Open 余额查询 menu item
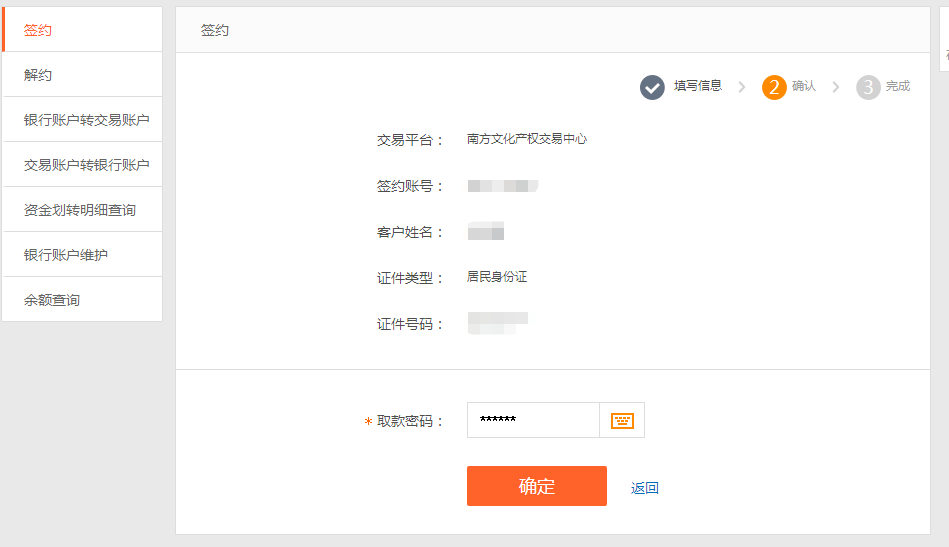Image resolution: width=949 pixels, height=547 pixels. tap(82, 300)
